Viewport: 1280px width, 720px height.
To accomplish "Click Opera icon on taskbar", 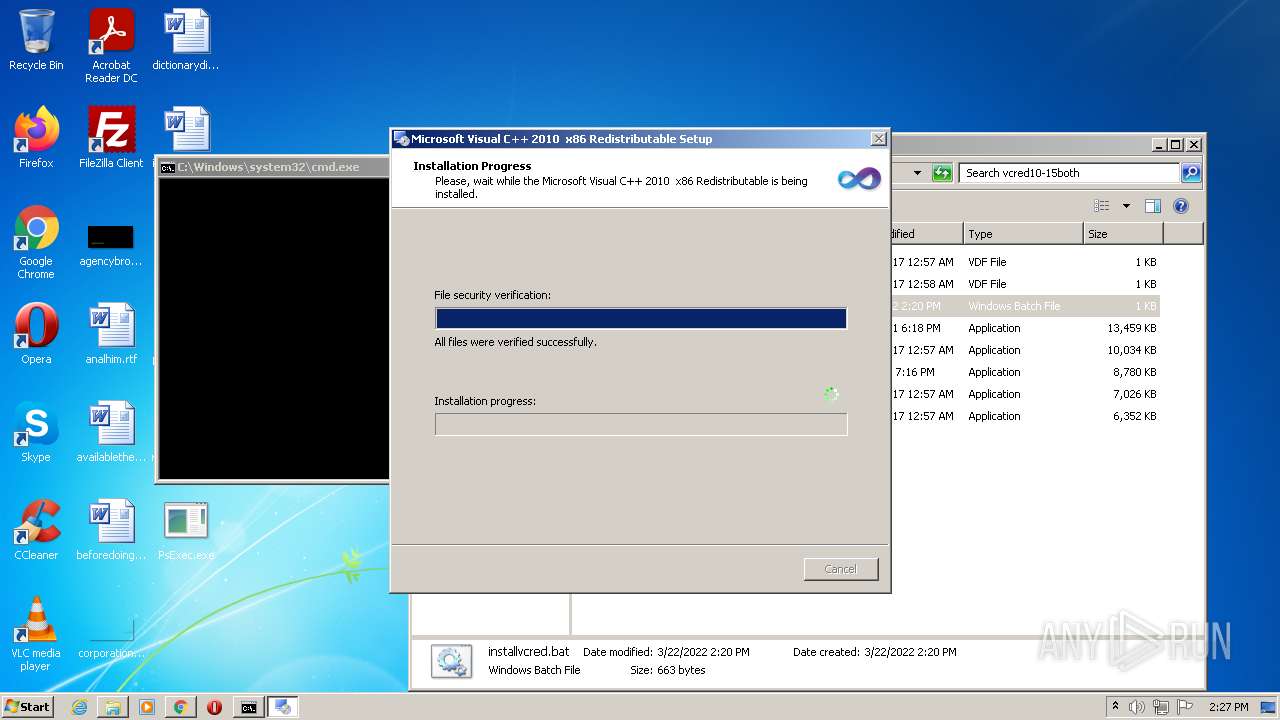I will point(214,707).
